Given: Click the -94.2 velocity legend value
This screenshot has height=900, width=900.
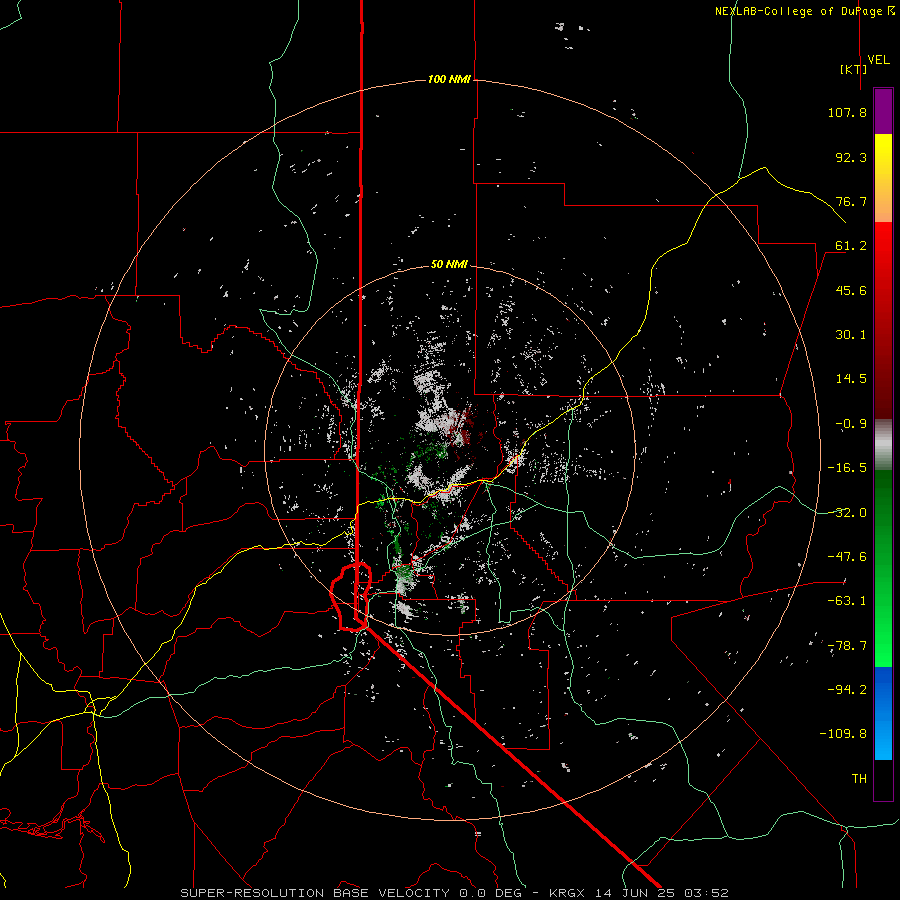Looking at the screenshot, I should click(847, 690).
